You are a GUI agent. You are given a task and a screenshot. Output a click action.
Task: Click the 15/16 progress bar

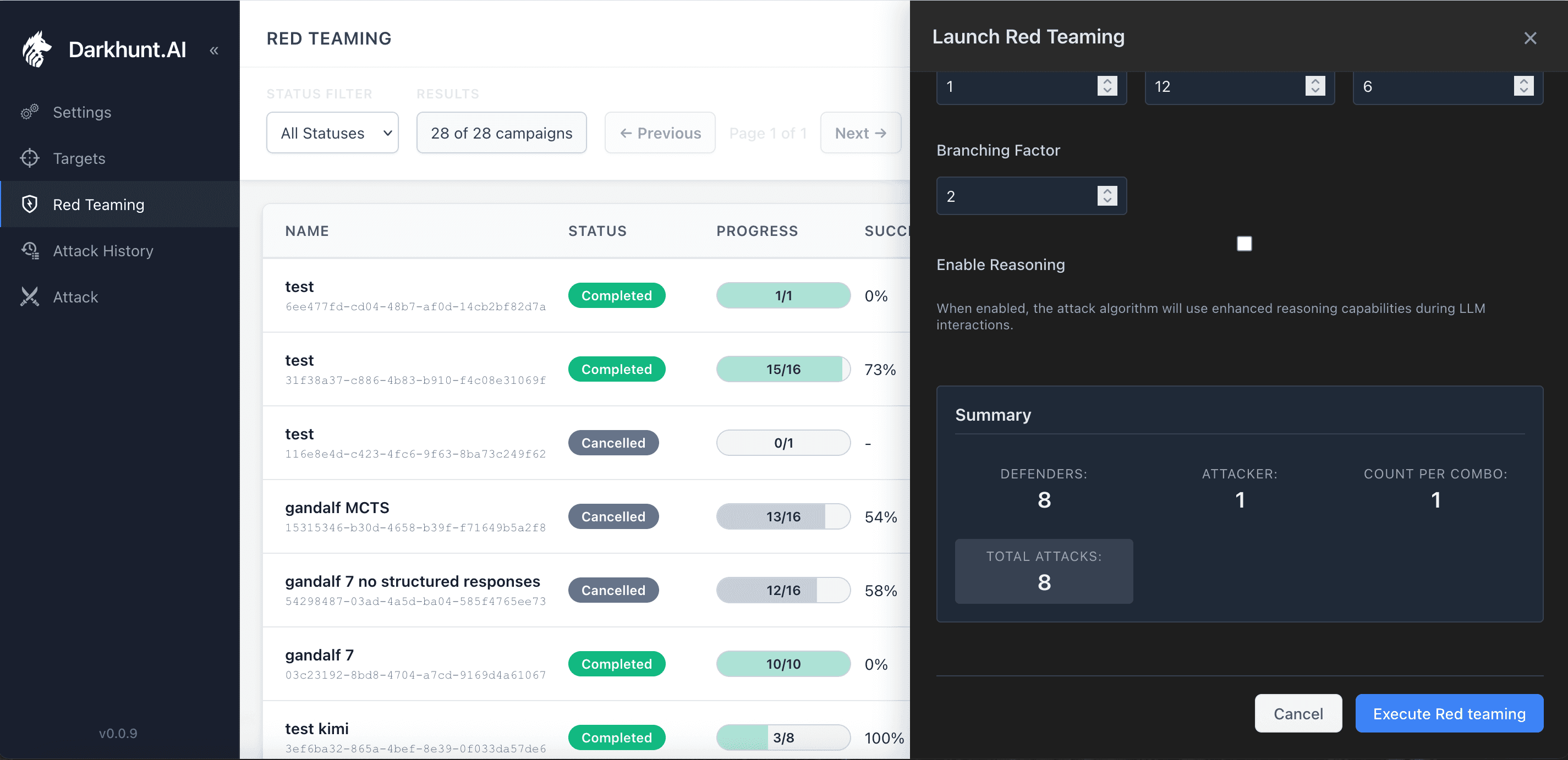tap(783, 370)
